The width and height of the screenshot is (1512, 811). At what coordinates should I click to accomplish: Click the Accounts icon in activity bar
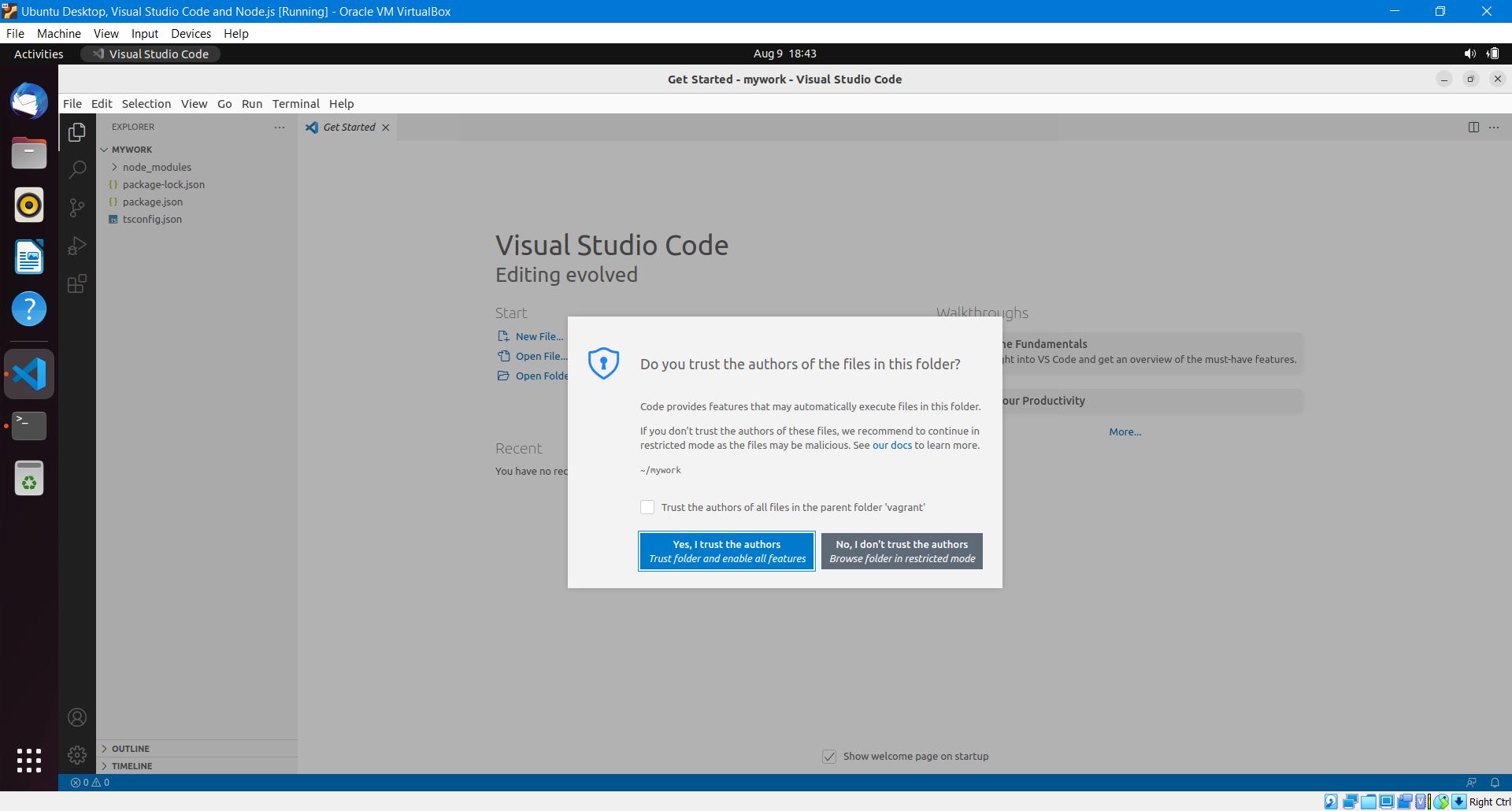pyautogui.click(x=77, y=717)
